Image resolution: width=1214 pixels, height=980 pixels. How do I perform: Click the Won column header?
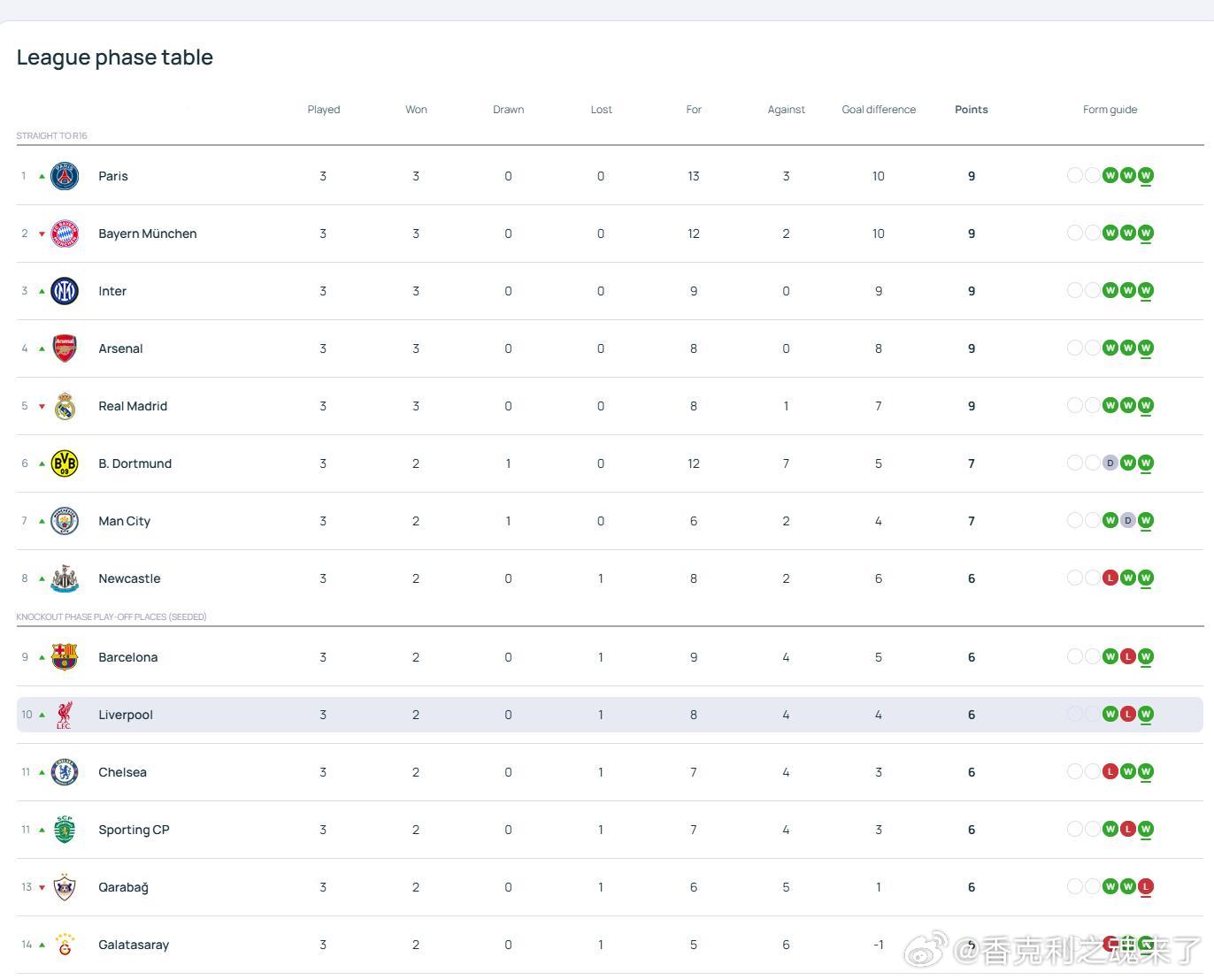(x=416, y=110)
